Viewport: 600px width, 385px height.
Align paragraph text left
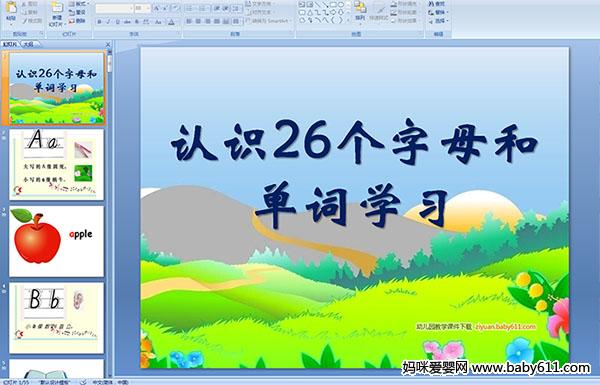[x=189, y=21]
